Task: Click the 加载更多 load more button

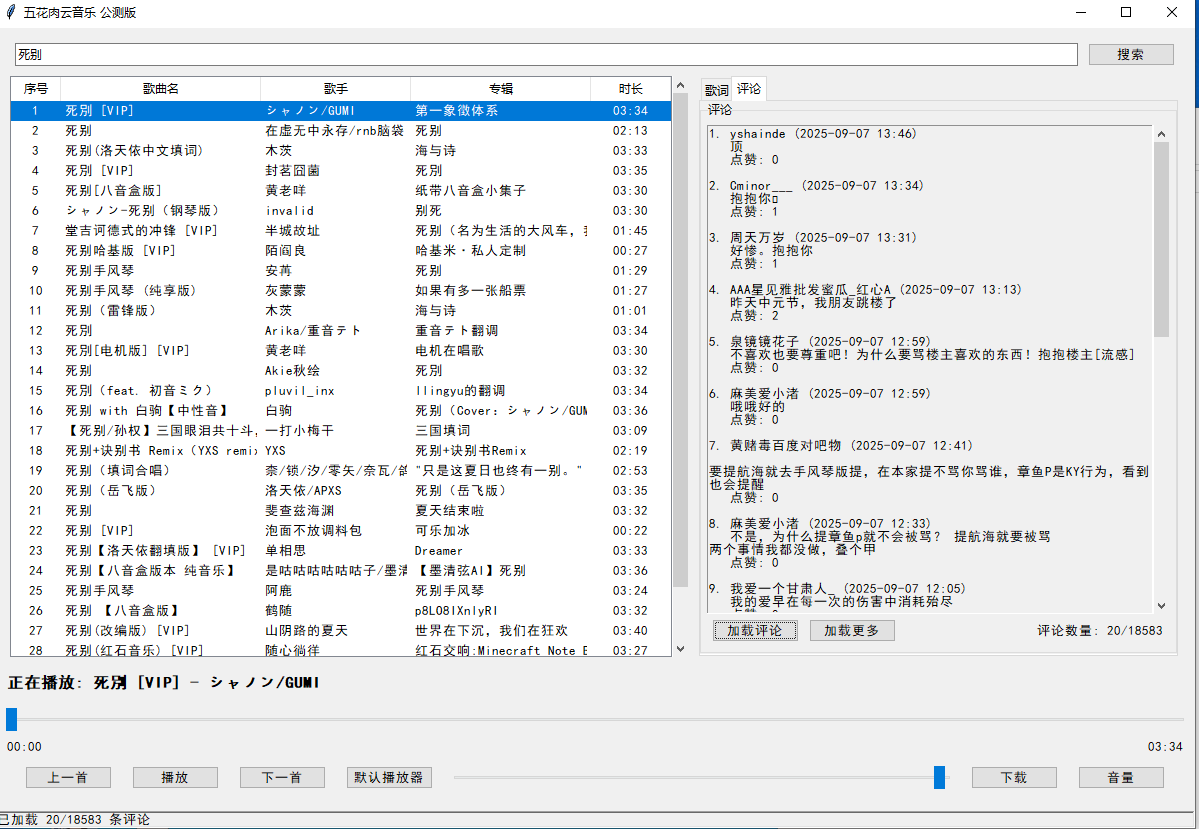Action: 852,630
